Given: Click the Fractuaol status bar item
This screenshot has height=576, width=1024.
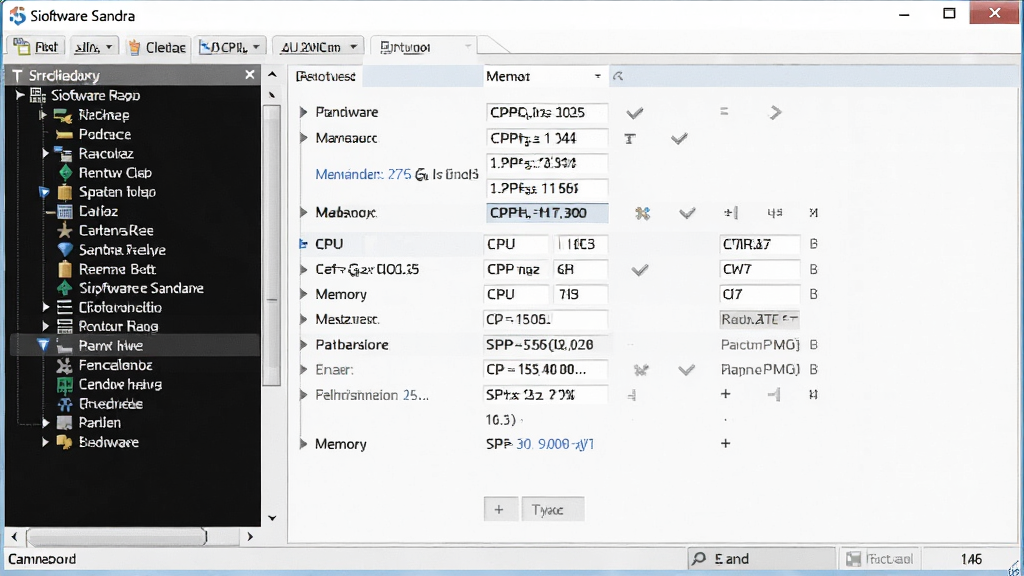Looking at the screenshot, I should [x=880, y=559].
